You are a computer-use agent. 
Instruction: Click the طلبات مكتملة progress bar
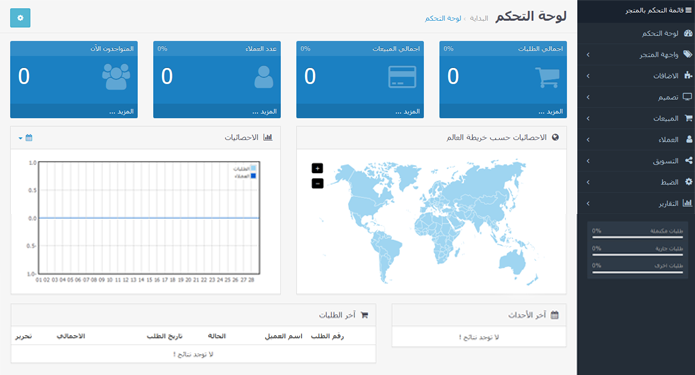pyautogui.click(x=637, y=237)
